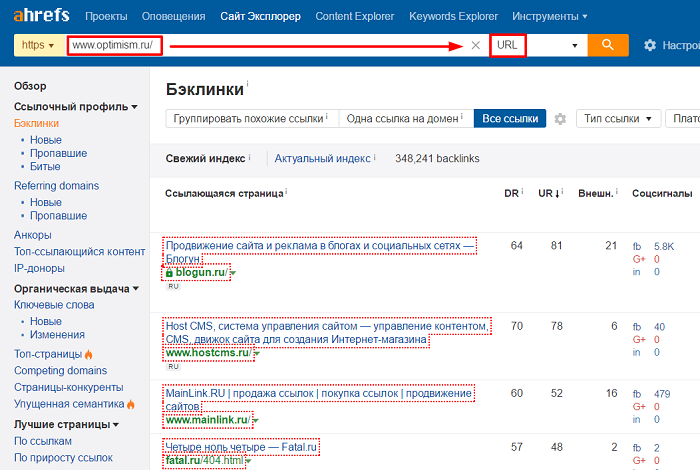Viewport: 700px width, 470px height.
Task: Collapse the Лучшие страницы section
Action: (x=116, y=424)
